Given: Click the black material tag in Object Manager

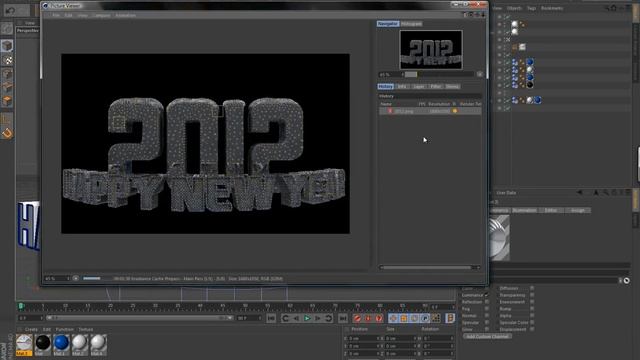Looking at the screenshot, I should click(x=530, y=85).
